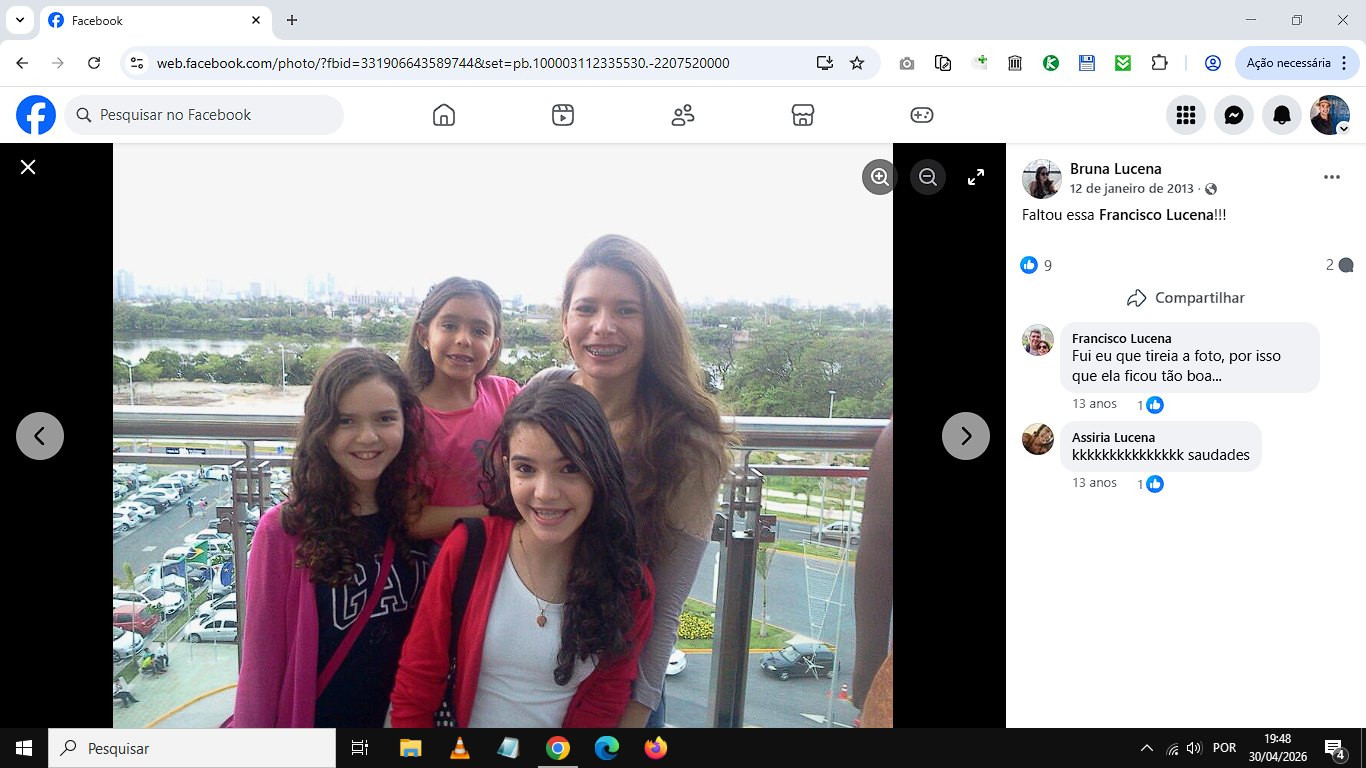The image size is (1366, 768).
Task: Open VLC from the taskbar
Action: pyautogui.click(x=460, y=748)
